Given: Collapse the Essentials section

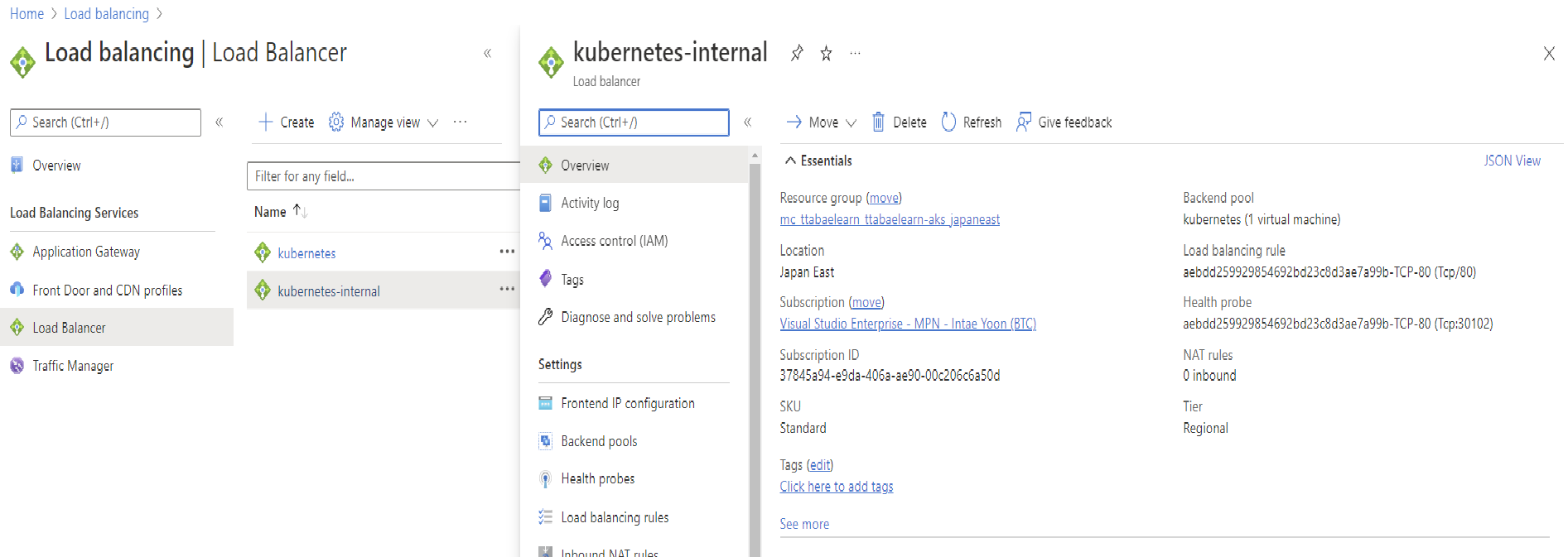Looking at the screenshot, I should [790, 161].
